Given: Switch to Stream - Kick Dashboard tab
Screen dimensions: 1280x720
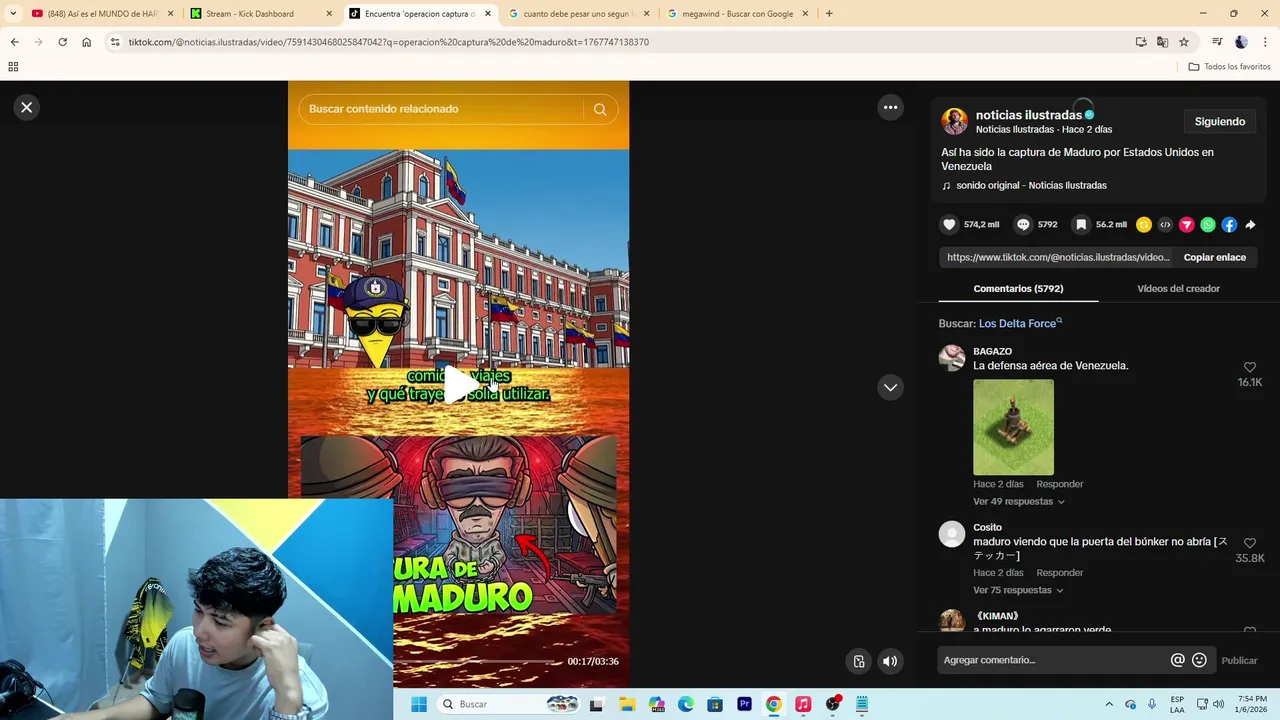Looking at the screenshot, I should tap(258, 14).
